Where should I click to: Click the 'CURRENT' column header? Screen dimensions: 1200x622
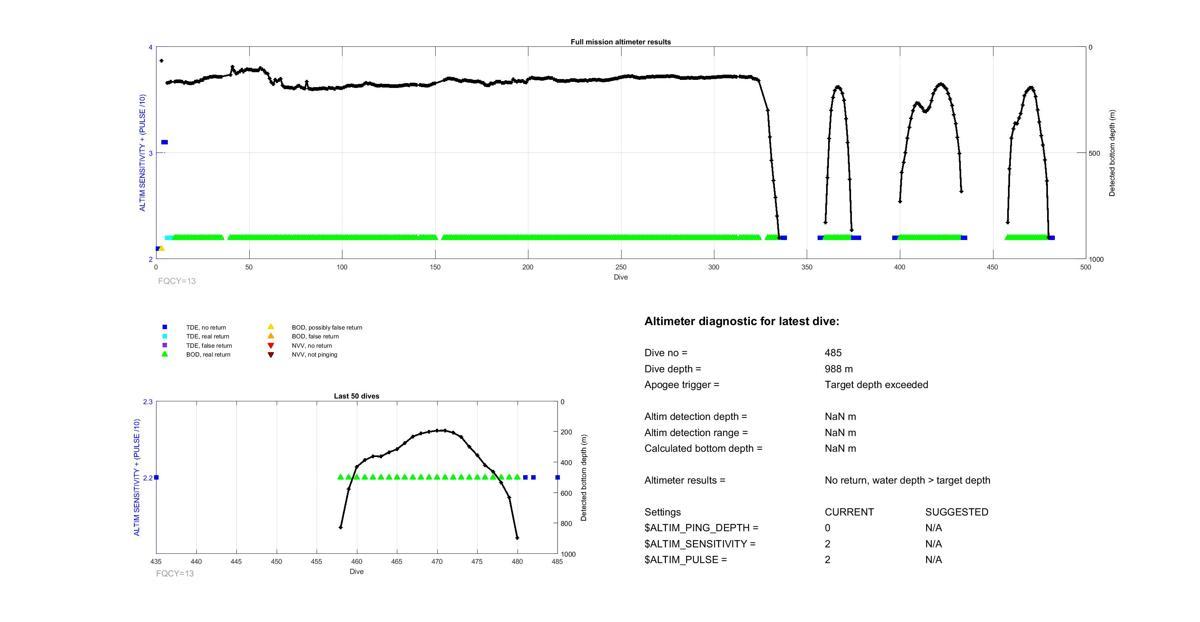849,512
